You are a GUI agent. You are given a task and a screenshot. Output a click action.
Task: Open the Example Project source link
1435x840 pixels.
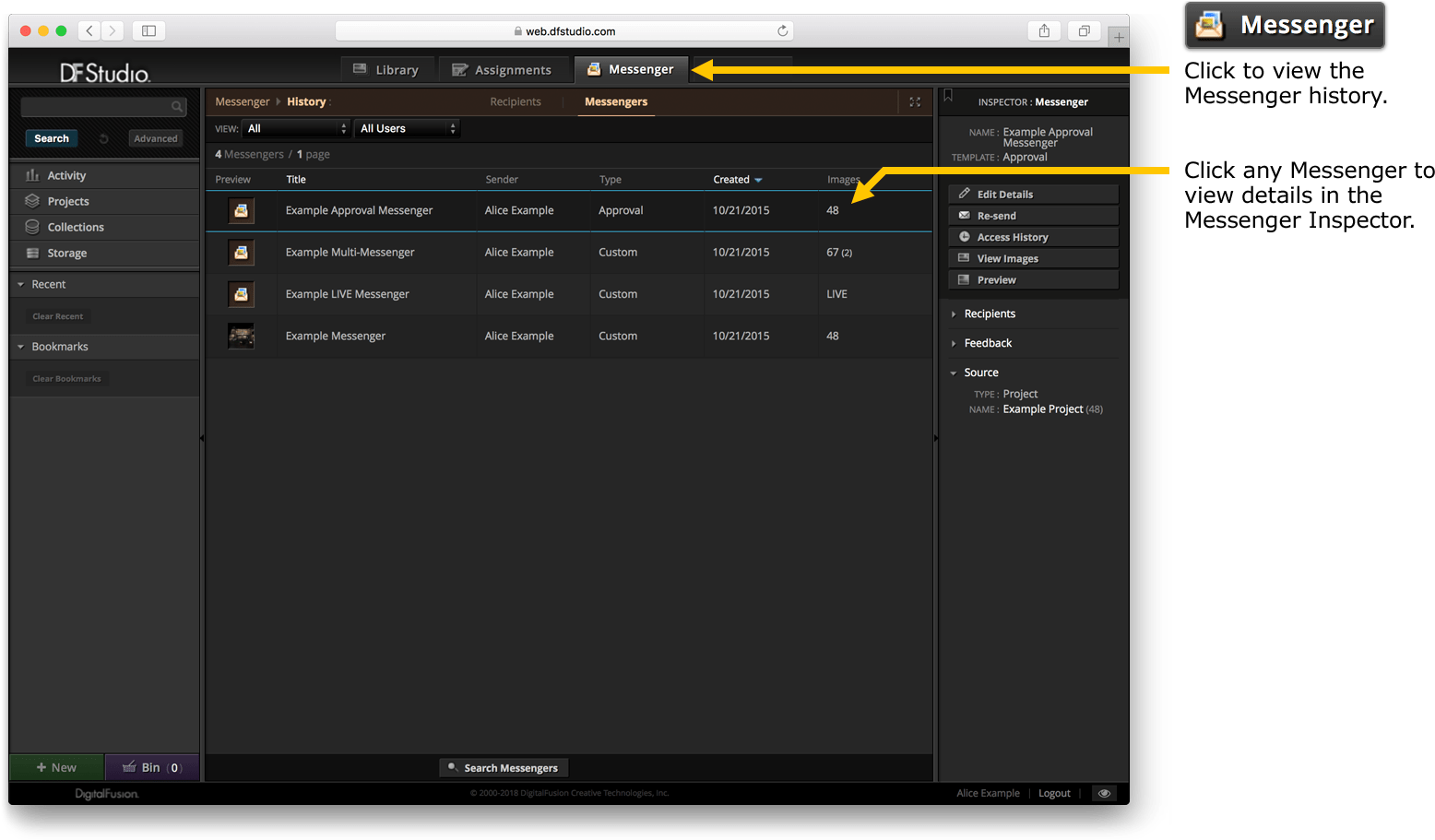pyautogui.click(x=1042, y=409)
